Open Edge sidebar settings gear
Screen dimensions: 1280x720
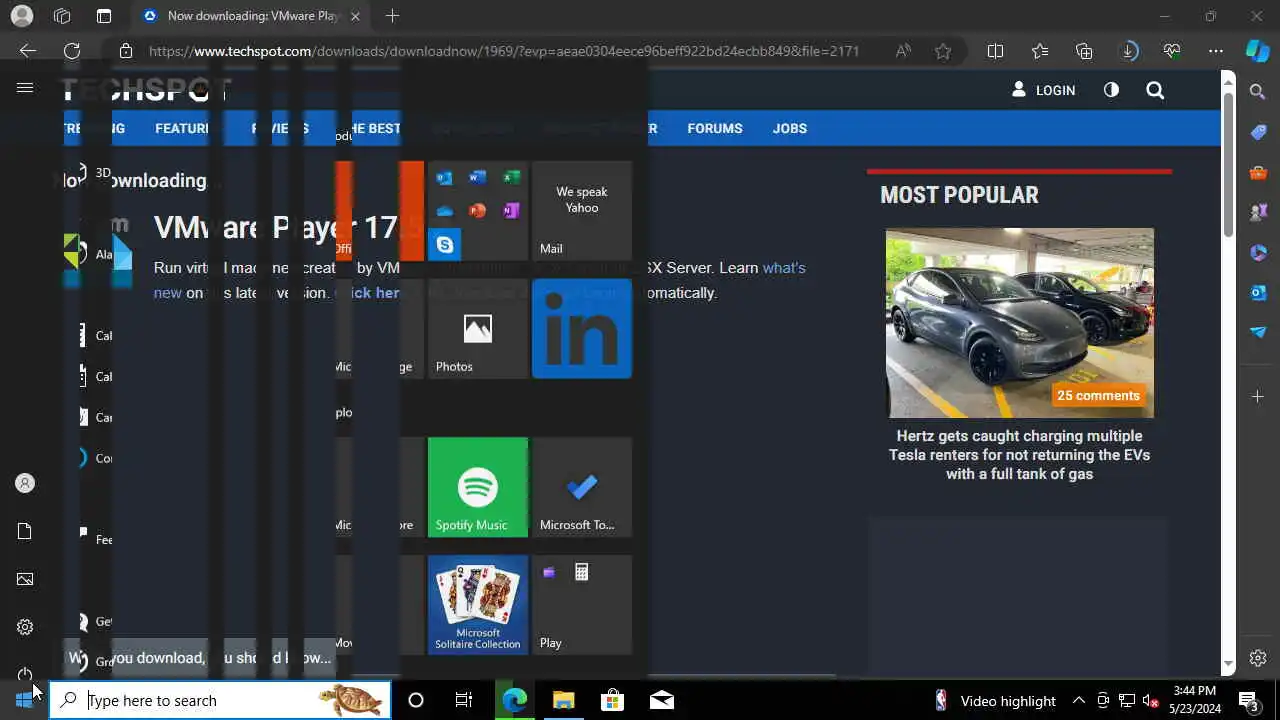pyautogui.click(x=1258, y=658)
